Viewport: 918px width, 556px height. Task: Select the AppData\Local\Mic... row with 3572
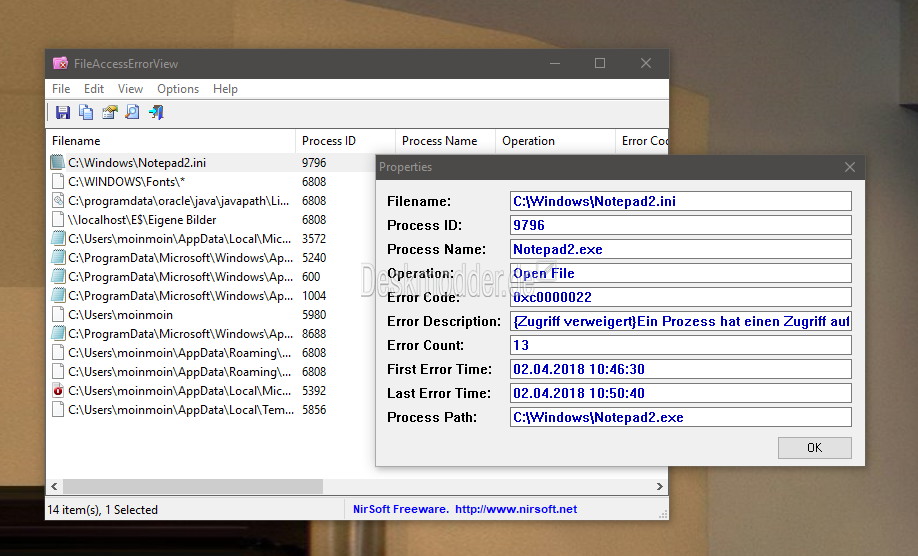coord(211,239)
